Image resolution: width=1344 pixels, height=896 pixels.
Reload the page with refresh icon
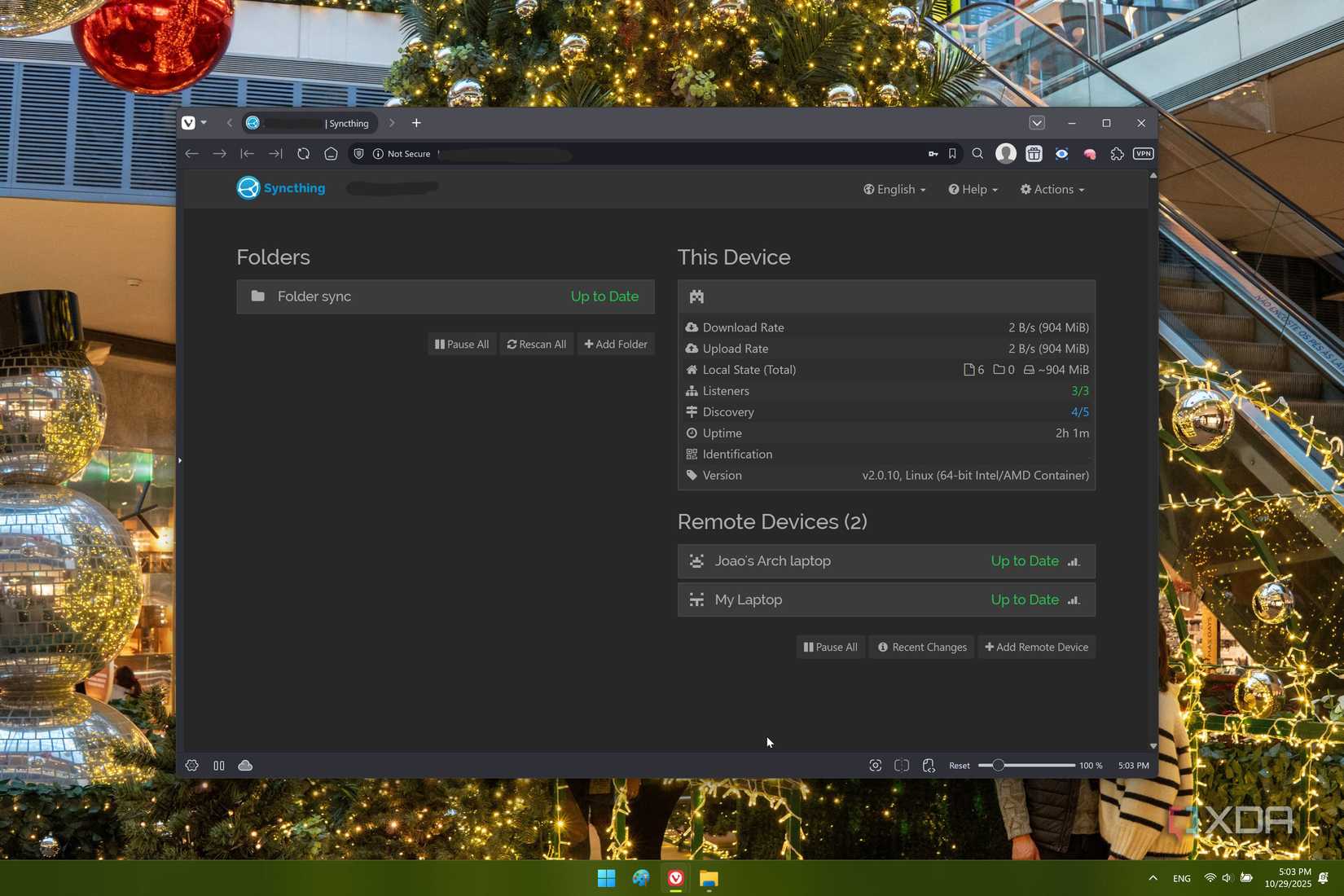tap(303, 154)
